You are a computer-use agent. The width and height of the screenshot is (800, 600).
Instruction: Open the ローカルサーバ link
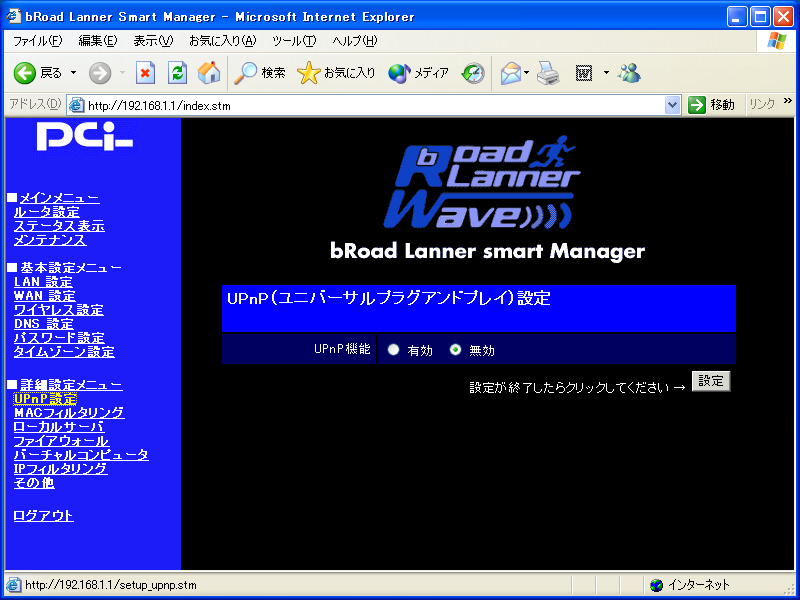coord(59,427)
